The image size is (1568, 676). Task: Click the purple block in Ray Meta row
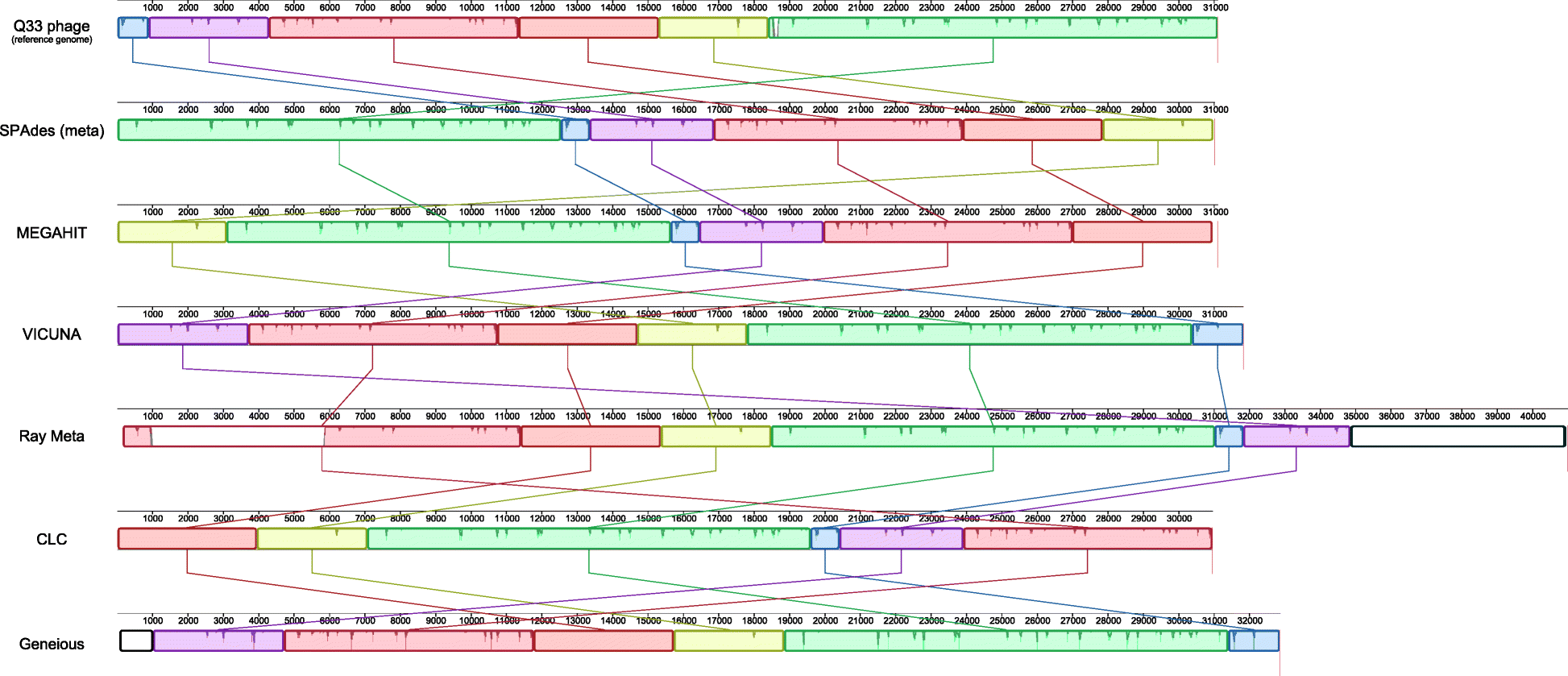1296,437
